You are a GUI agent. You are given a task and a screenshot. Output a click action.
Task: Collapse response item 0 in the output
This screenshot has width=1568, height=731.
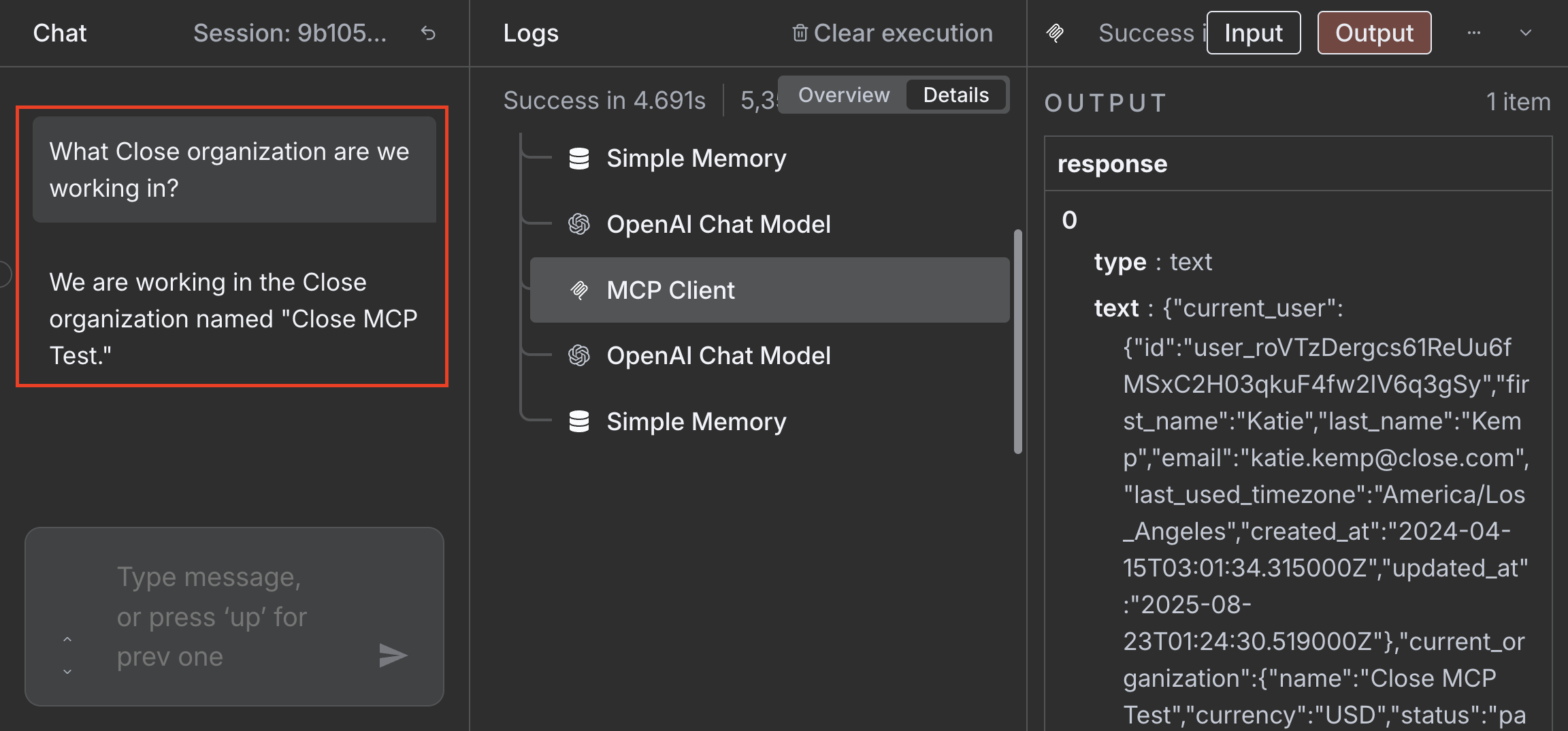[x=1070, y=219]
